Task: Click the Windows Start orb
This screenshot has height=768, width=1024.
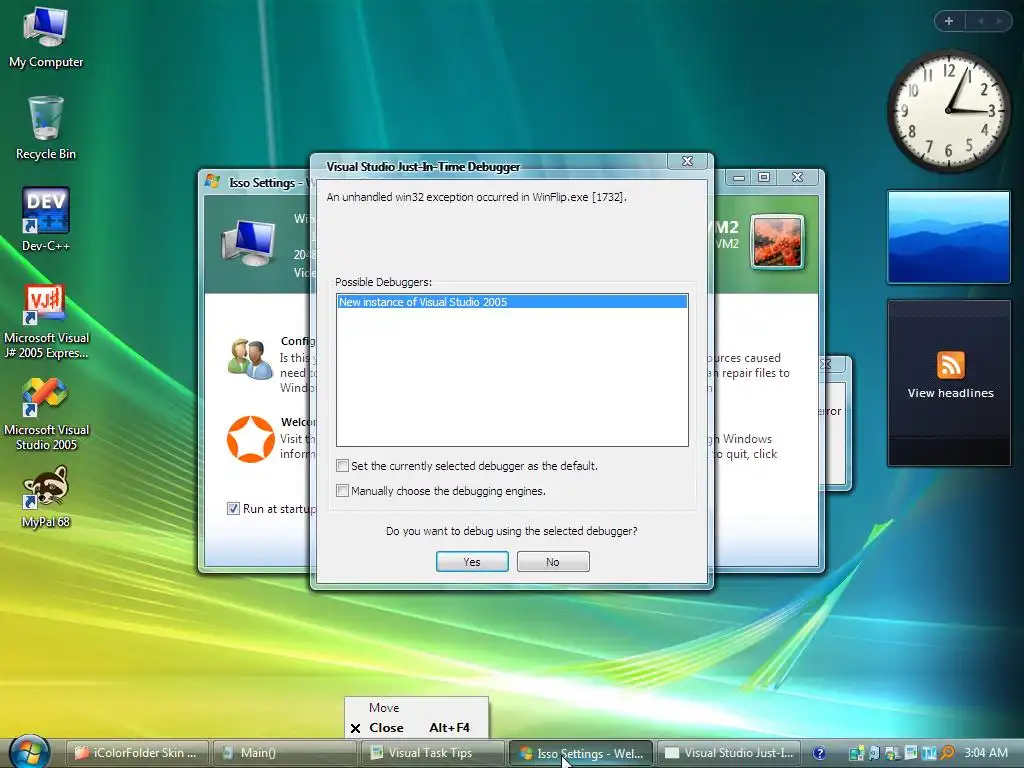Action: click(29, 752)
